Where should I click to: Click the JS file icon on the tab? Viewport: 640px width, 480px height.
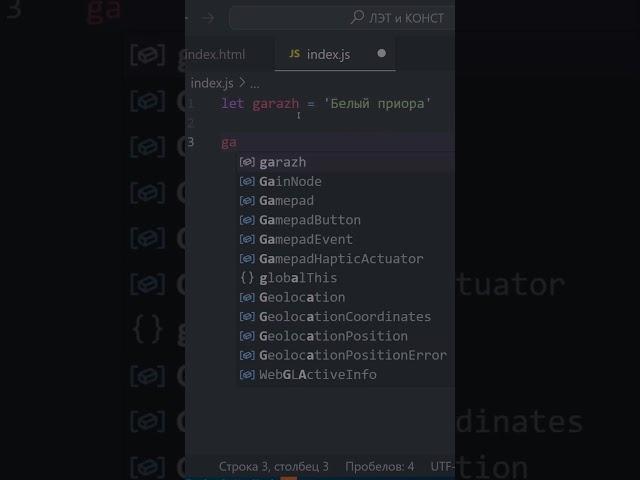pos(294,54)
